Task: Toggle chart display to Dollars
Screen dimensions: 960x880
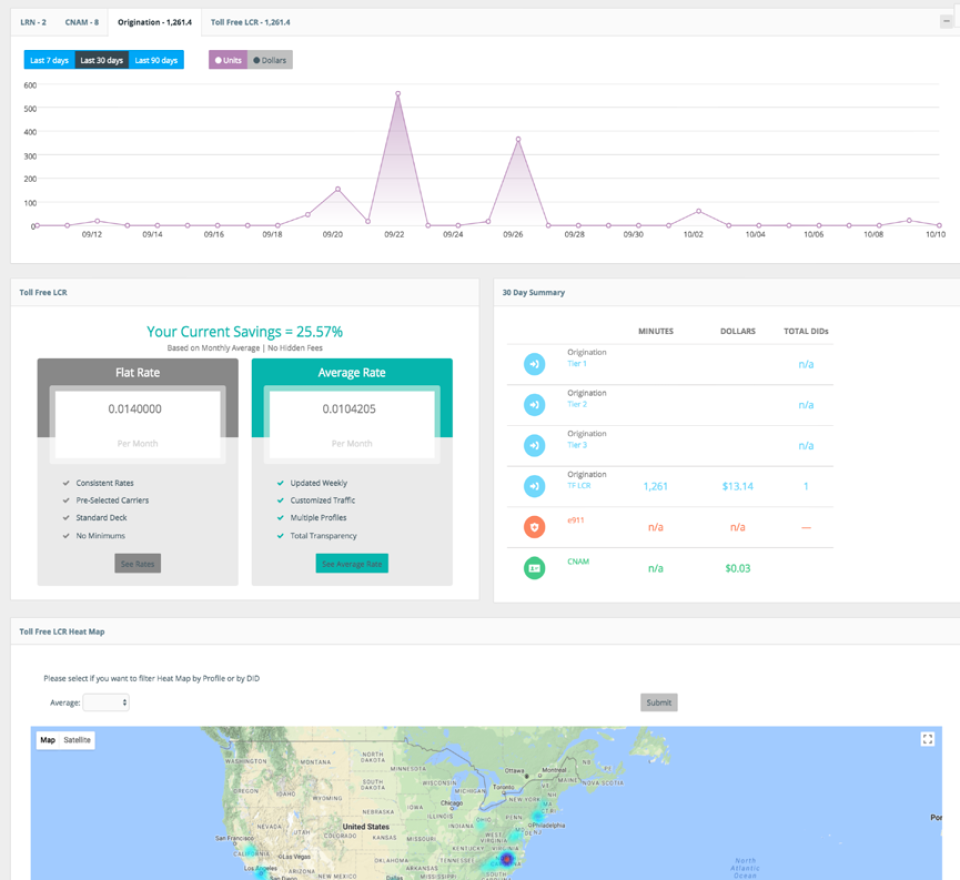Action: tap(268, 59)
